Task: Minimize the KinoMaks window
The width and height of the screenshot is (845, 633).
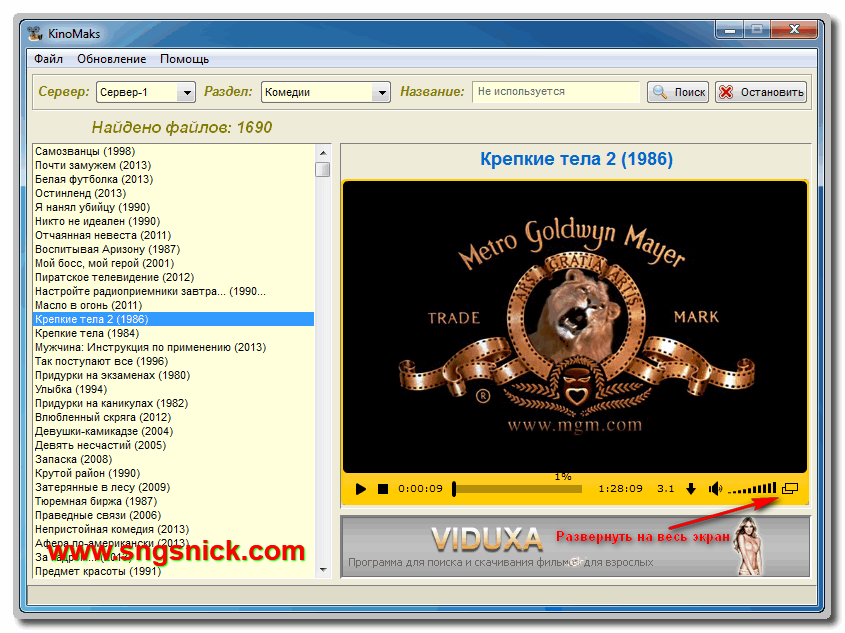Action: click(x=730, y=30)
